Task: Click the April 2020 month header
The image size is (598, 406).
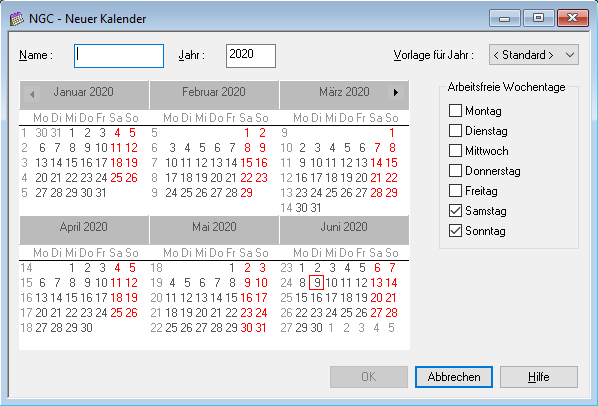Action: click(84, 227)
